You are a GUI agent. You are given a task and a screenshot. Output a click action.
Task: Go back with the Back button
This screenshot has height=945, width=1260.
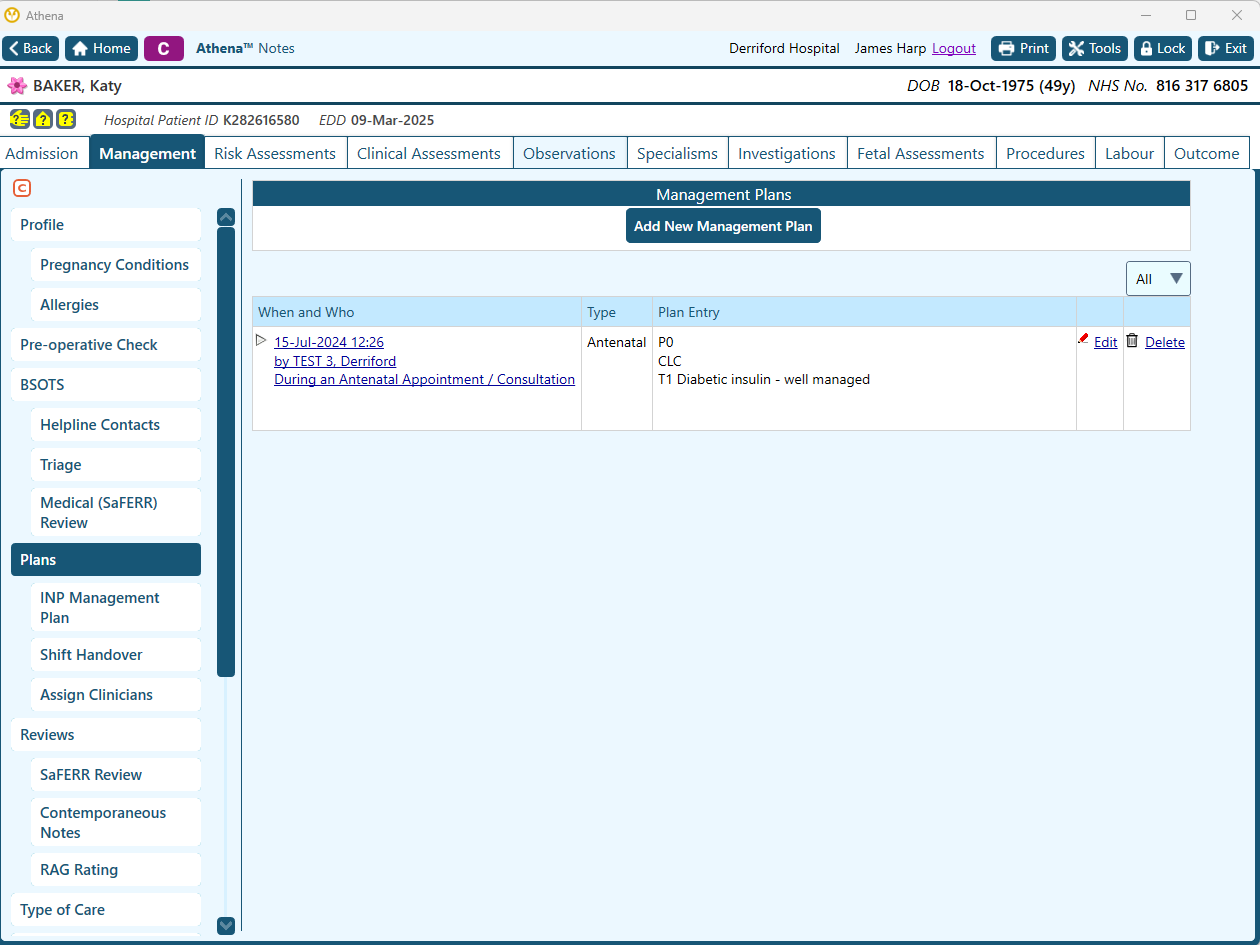click(31, 48)
